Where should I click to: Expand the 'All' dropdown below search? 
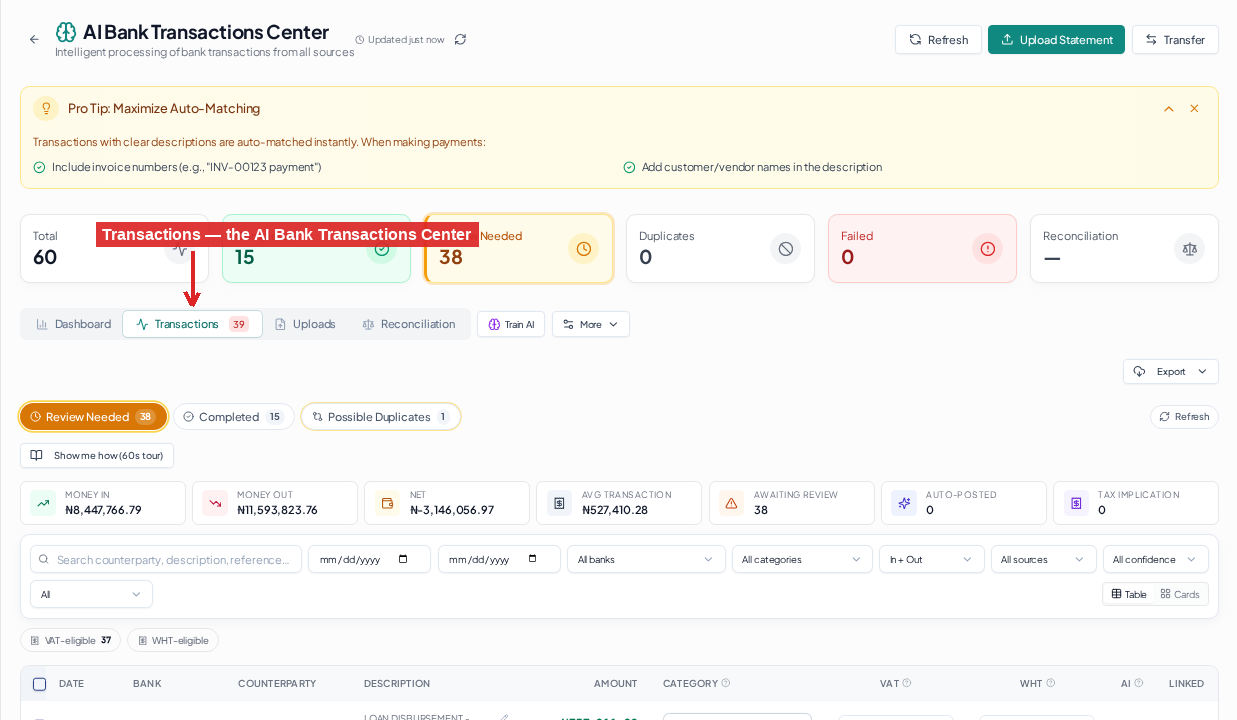tap(91, 594)
